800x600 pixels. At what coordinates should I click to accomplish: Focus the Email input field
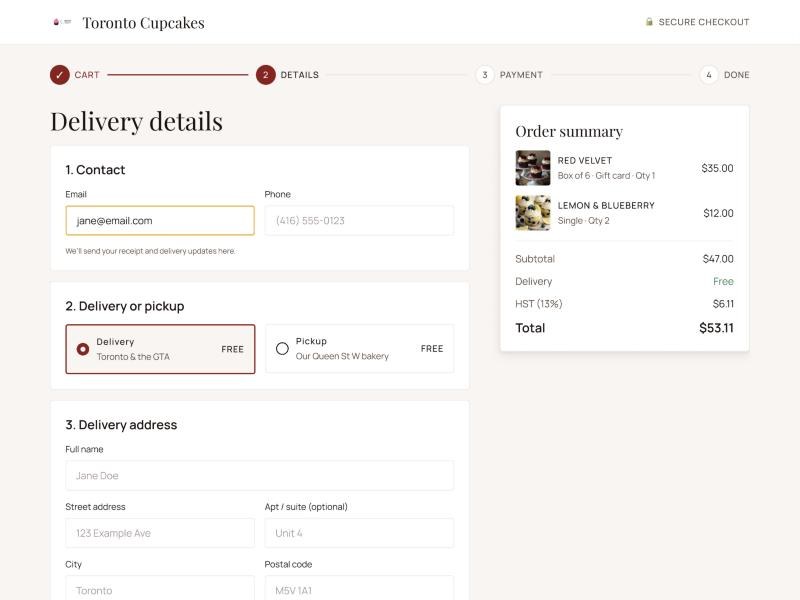click(x=160, y=220)
